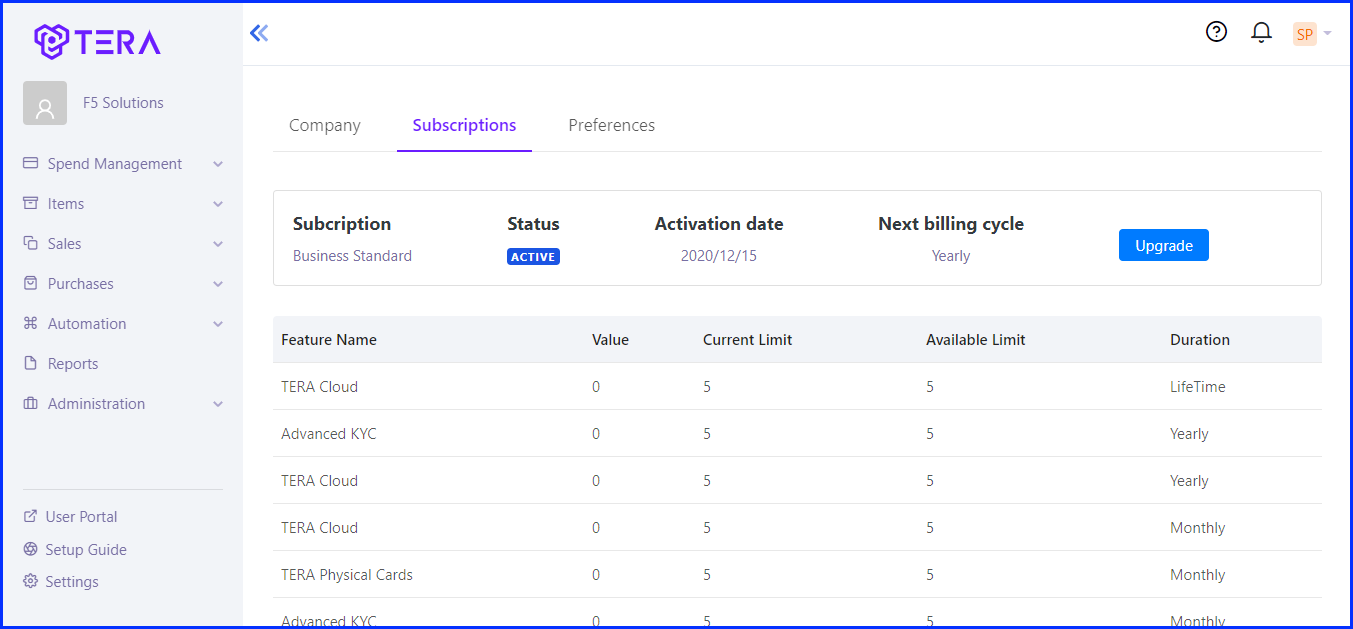The width and height of the screenshot is (1353, 629).
Task: Expand Automation menu chevron
Action: coord(218,324)
